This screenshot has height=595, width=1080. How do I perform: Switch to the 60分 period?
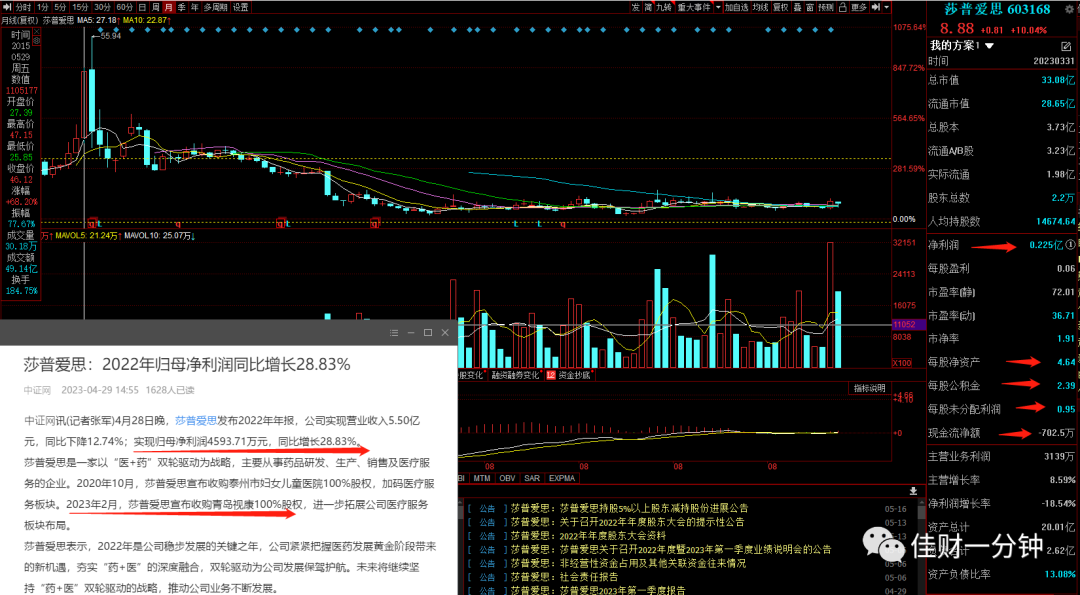pos(125,7)
